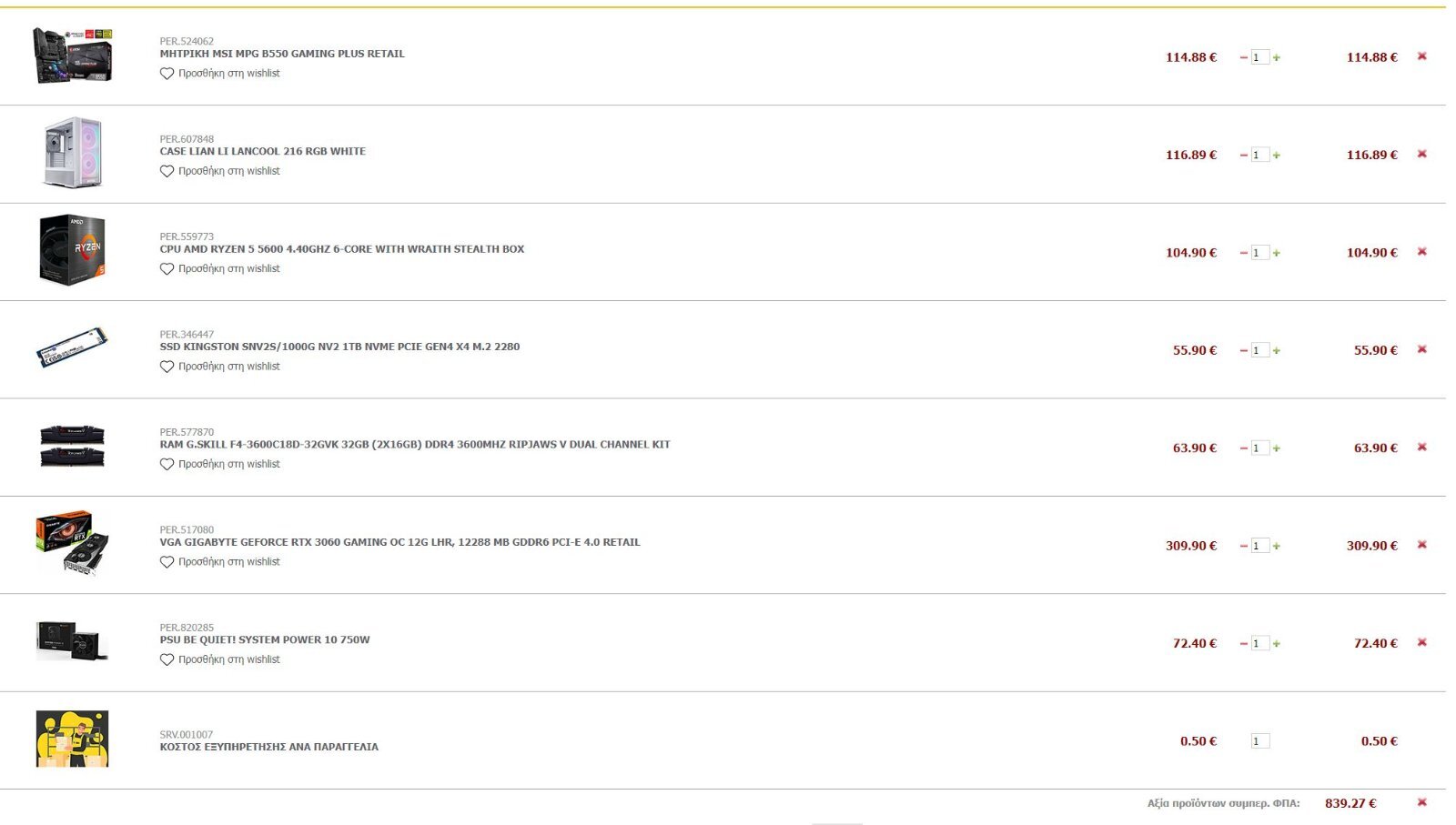Click the G.Skill RAM sticks thumbnail
Image resolution: width=1456 pixels, height=825 pixels.
coord(72,446)
